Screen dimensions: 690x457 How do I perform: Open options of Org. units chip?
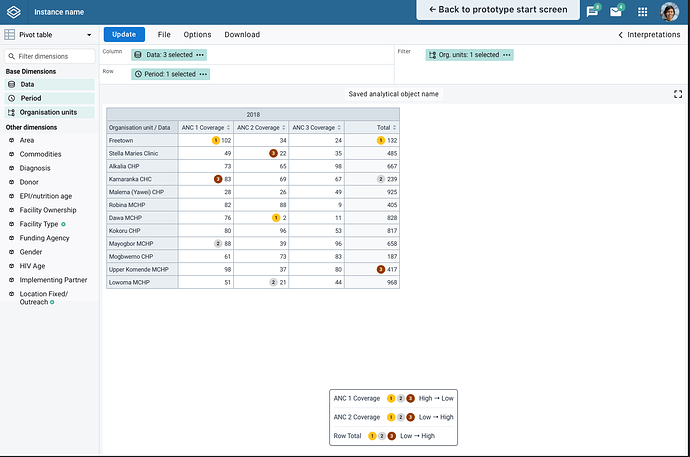[507, 55]
